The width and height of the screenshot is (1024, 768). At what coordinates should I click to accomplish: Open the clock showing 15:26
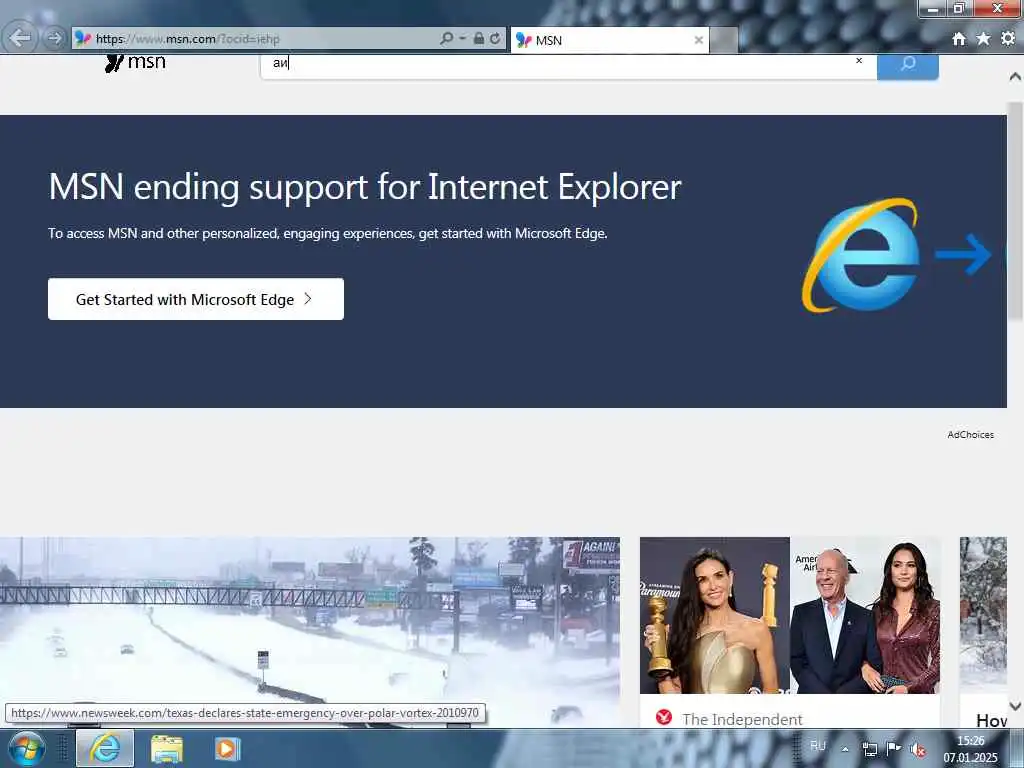[x=970, y=749]
